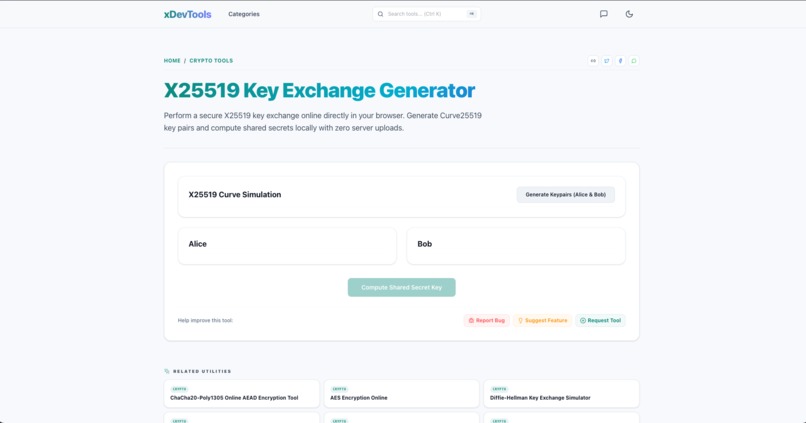Open CRYPTO TOOLS breadcrumb
This screenshot has width=806, height=423.
[211, 61]
